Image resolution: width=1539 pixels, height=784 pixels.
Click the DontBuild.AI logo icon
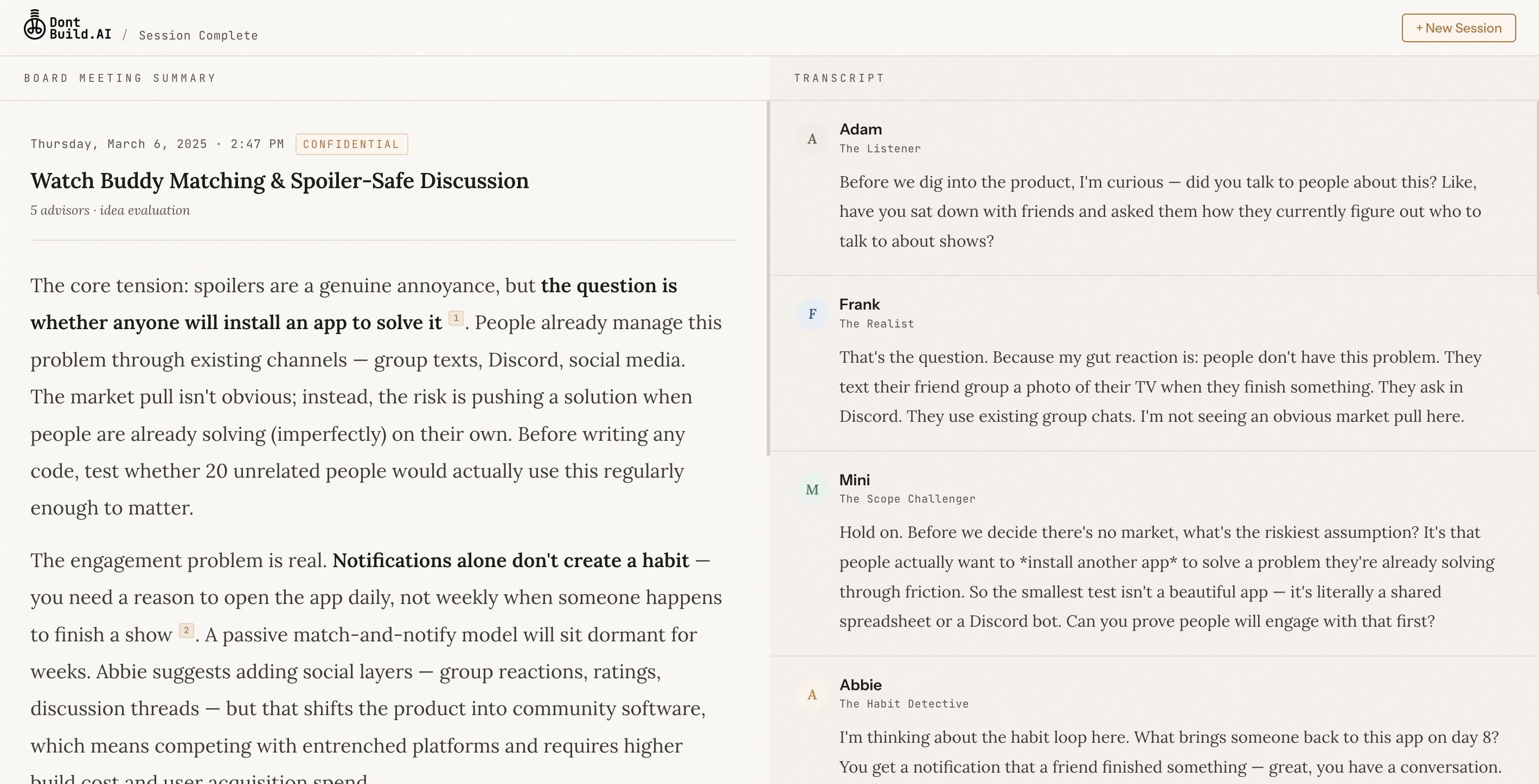click(x=34, y=25)
